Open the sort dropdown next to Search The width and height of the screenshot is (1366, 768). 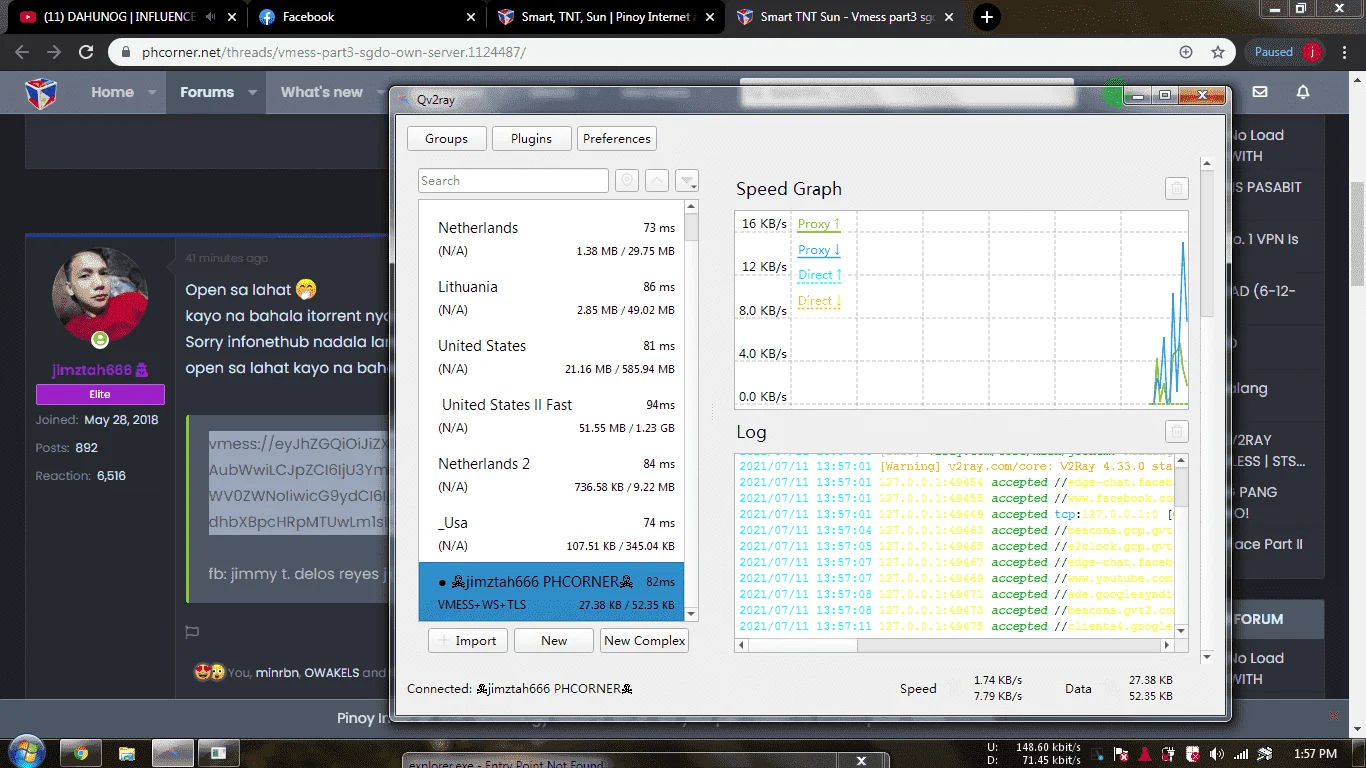tap(687, 181)
